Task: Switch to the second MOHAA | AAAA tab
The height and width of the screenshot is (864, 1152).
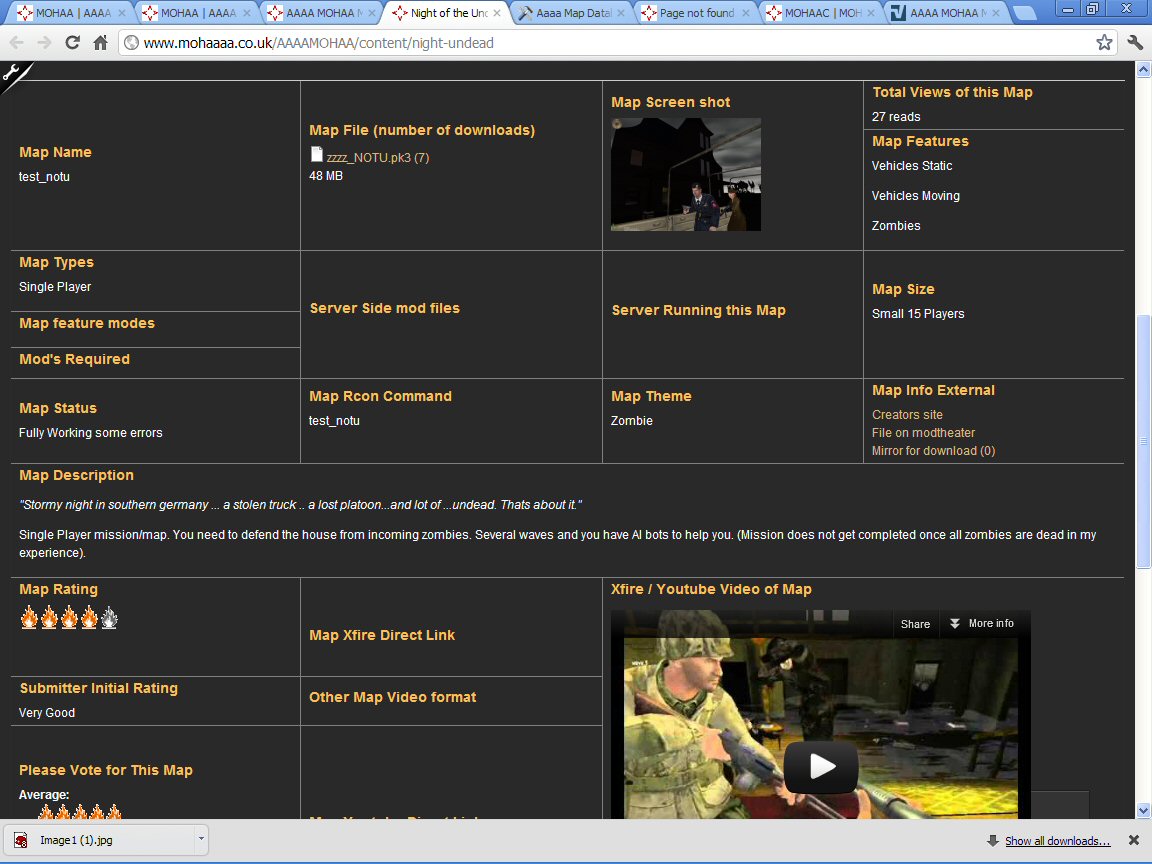Action: click(x=196, y=12)
